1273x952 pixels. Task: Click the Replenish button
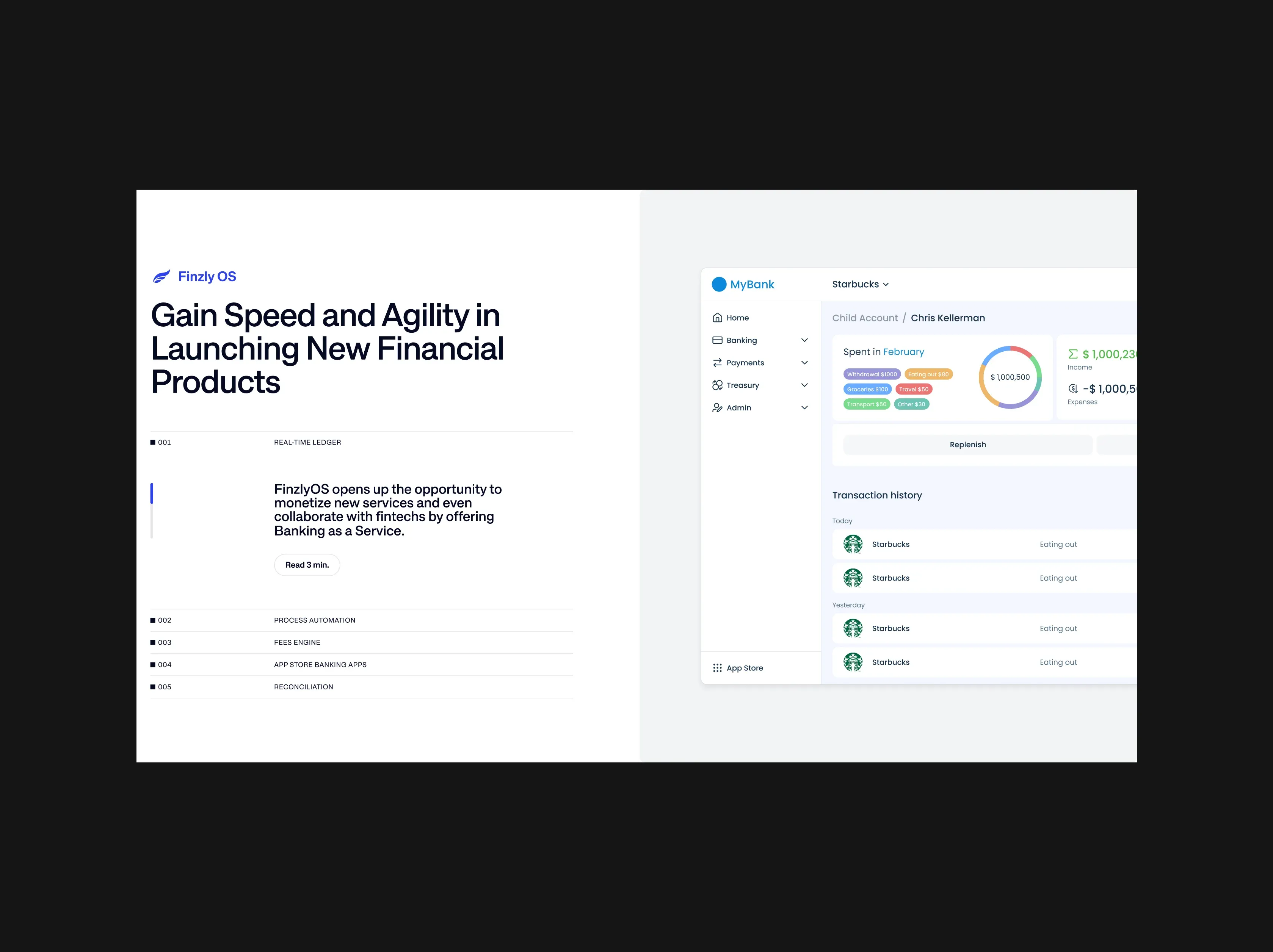pos(967,445)
